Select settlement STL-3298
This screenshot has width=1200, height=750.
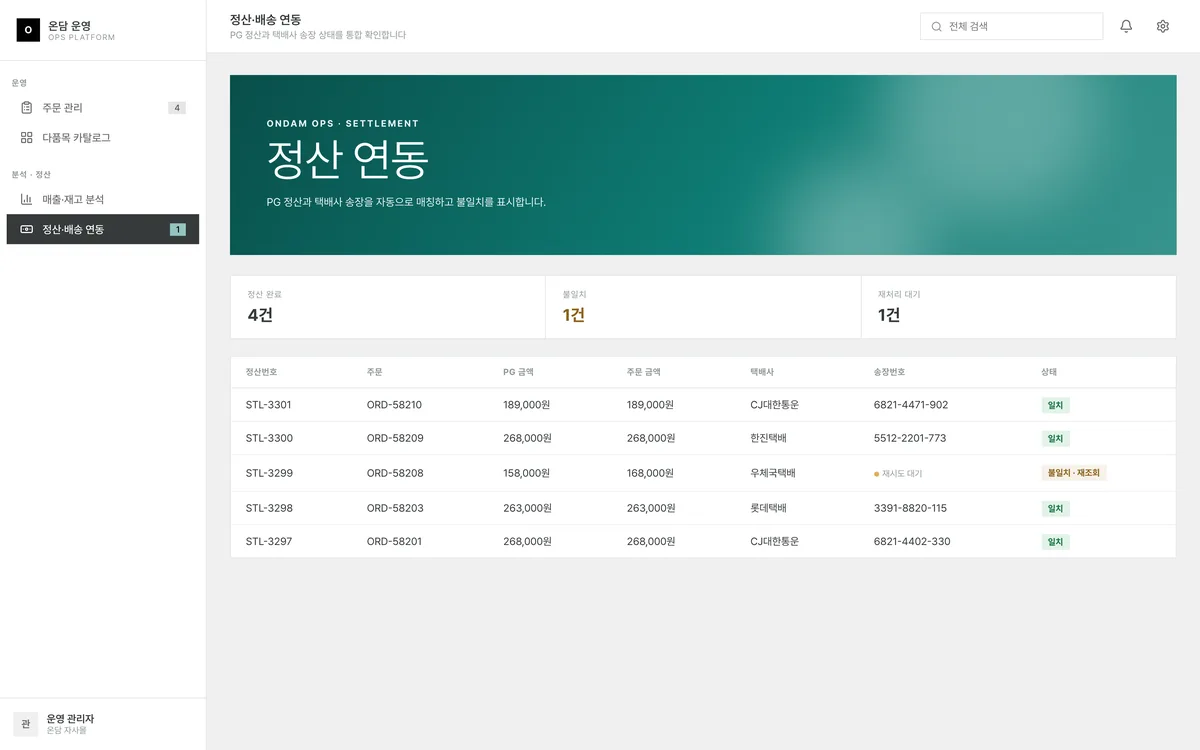[x=269, y=508]
